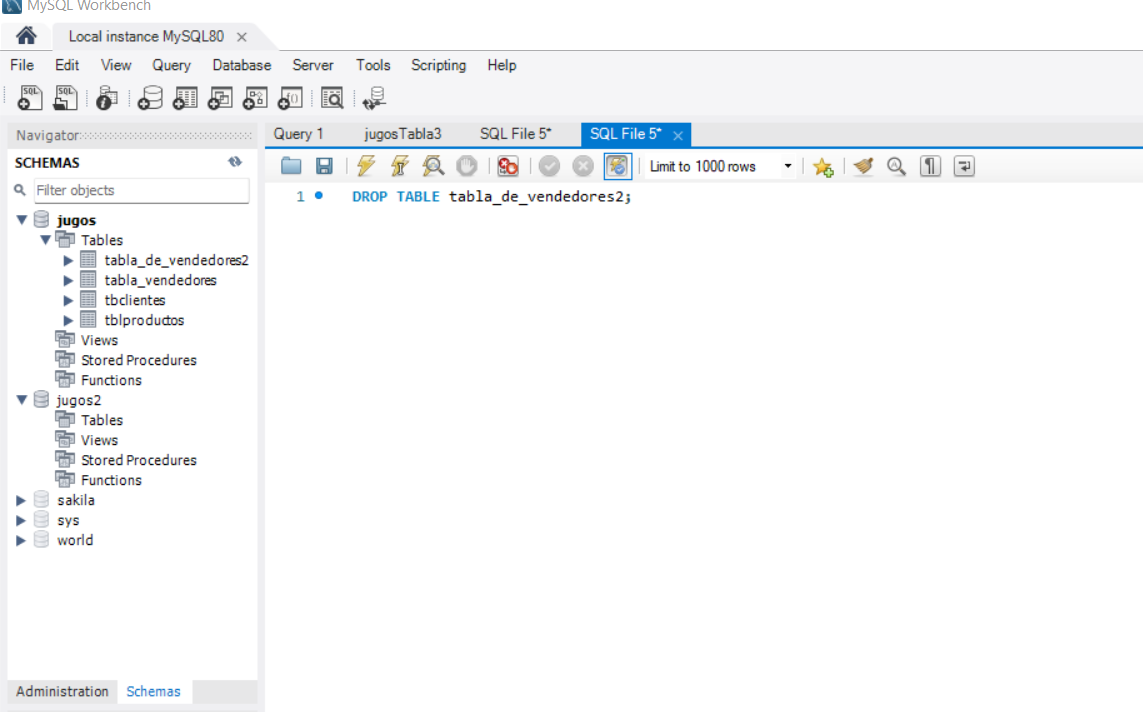Image resolution: width=1143 pixels, height=712 pixels.
Task: Open the Scripting menu
Action: point(438,65)
